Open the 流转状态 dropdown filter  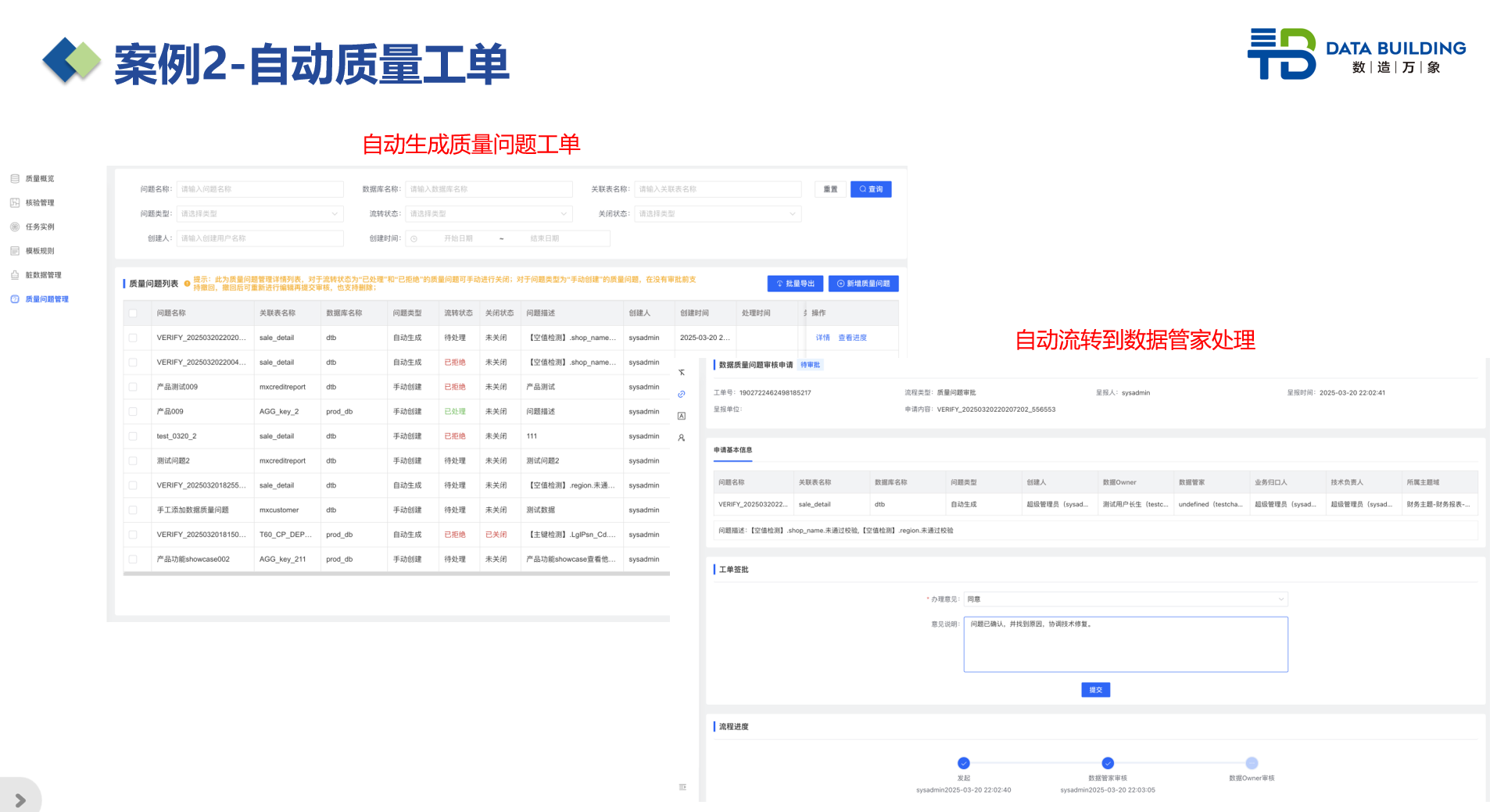[489, 214]
